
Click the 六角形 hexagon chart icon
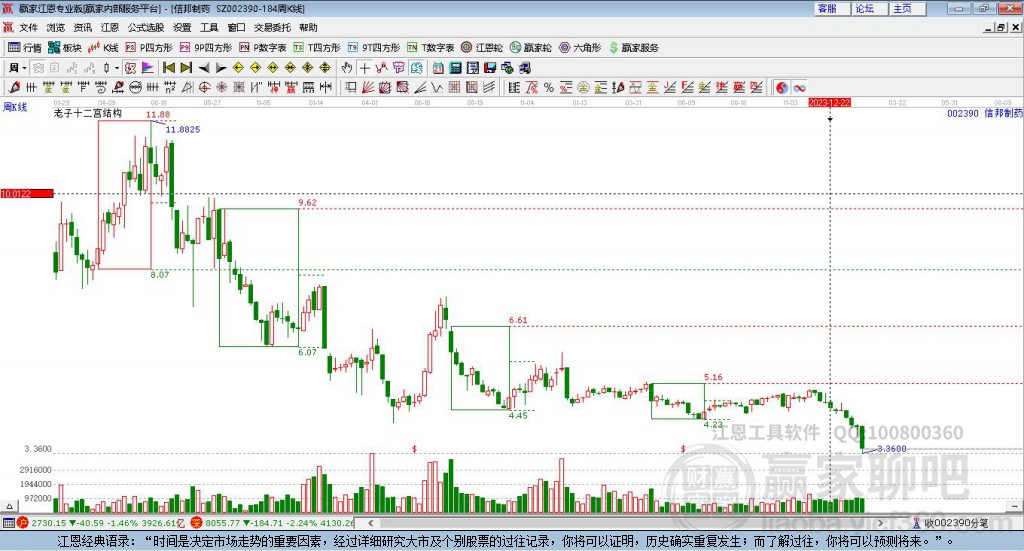coord(580,48)
